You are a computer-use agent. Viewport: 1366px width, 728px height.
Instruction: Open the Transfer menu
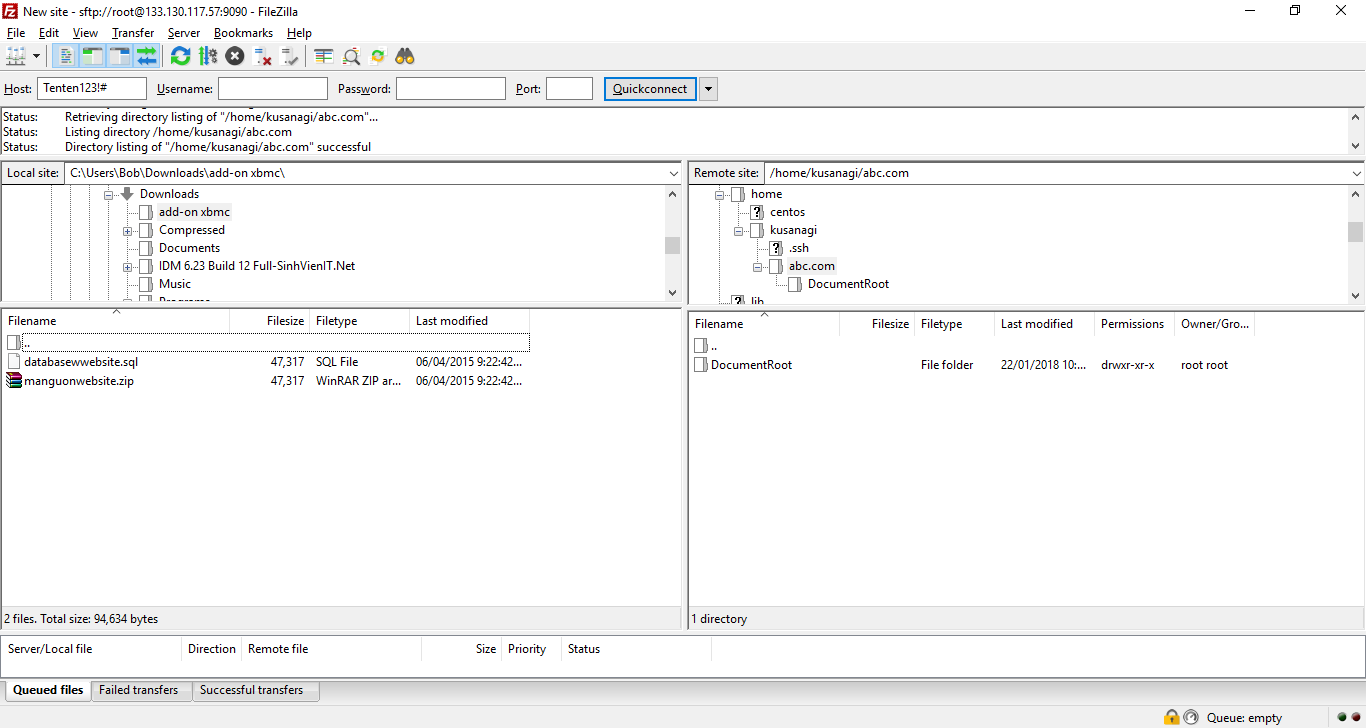coord(133,33)
